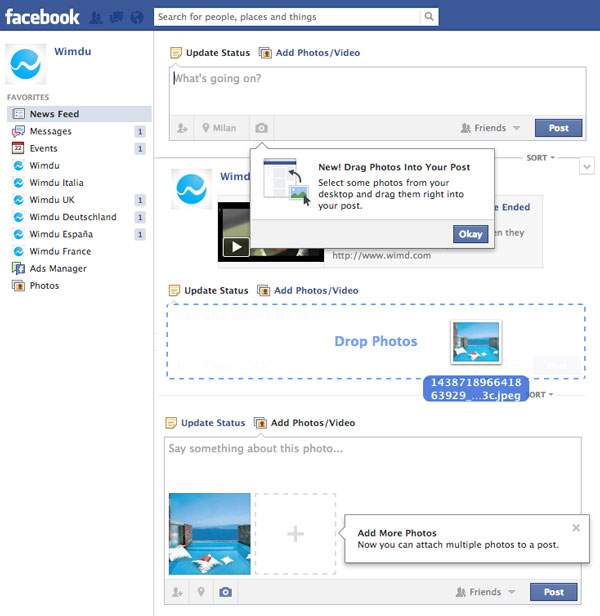The width and height of the screenshot is (600, 616).
Task: Click tag people icon in top composer
Action: [x=182, y=128]
